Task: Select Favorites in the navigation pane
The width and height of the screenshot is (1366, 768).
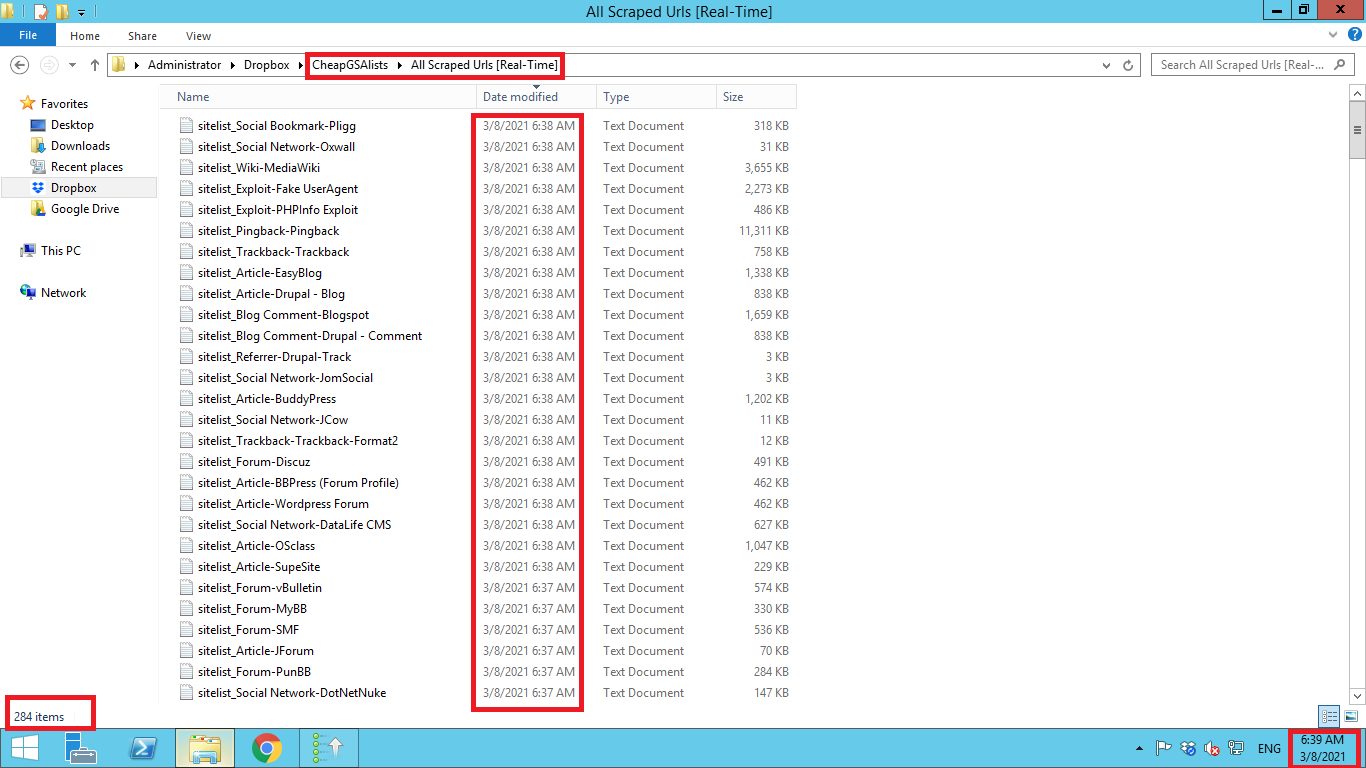Action: click(64, 104)
